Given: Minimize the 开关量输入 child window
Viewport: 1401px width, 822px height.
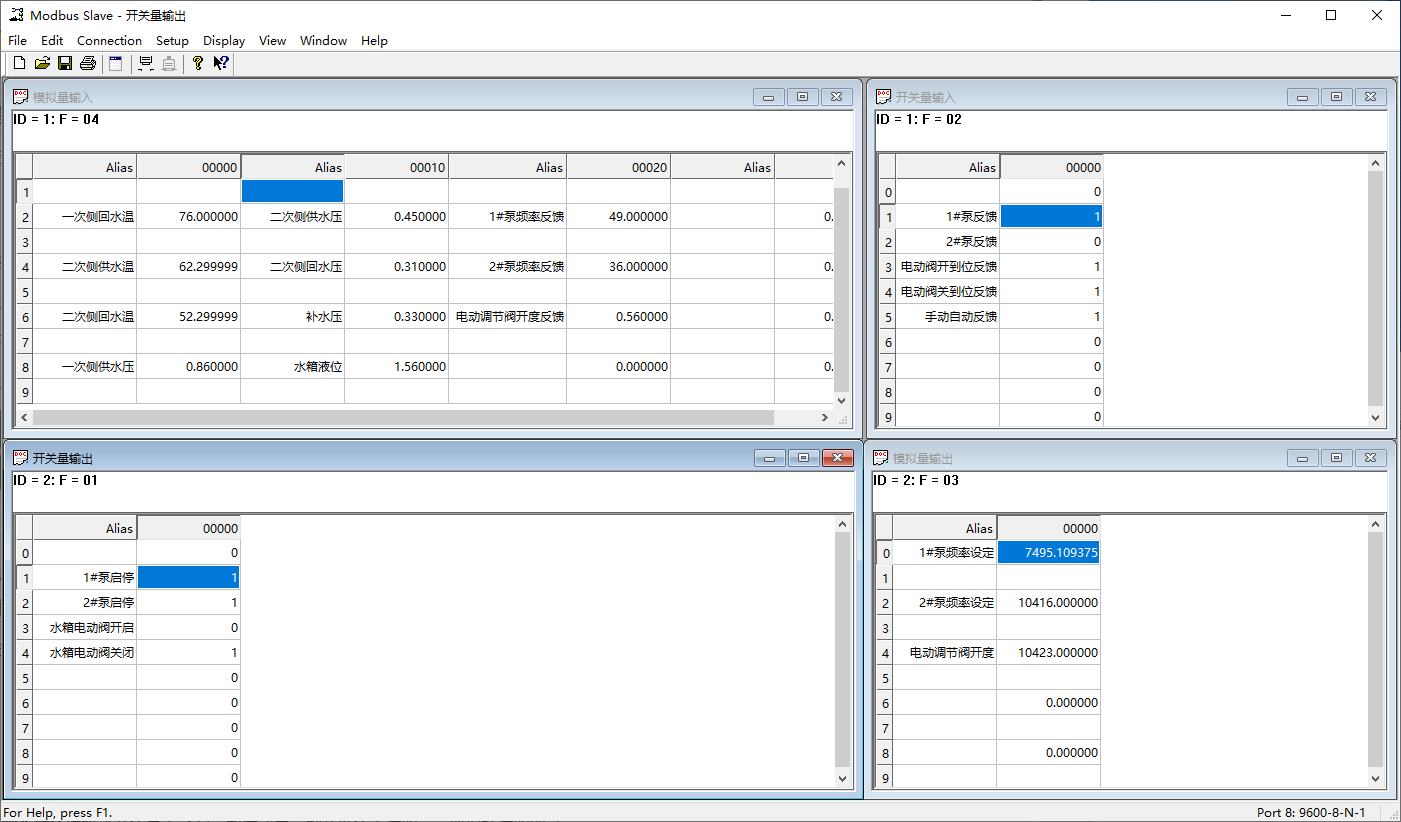Looking at the screenshot, I should pos(1303,97).
